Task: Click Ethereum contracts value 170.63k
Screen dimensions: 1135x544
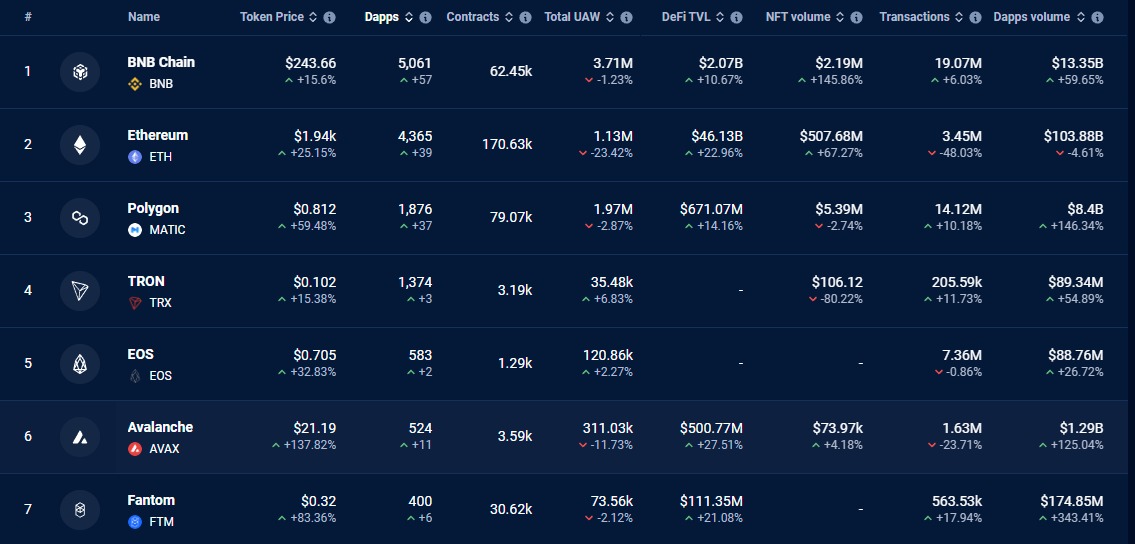Action: [507, 145]
